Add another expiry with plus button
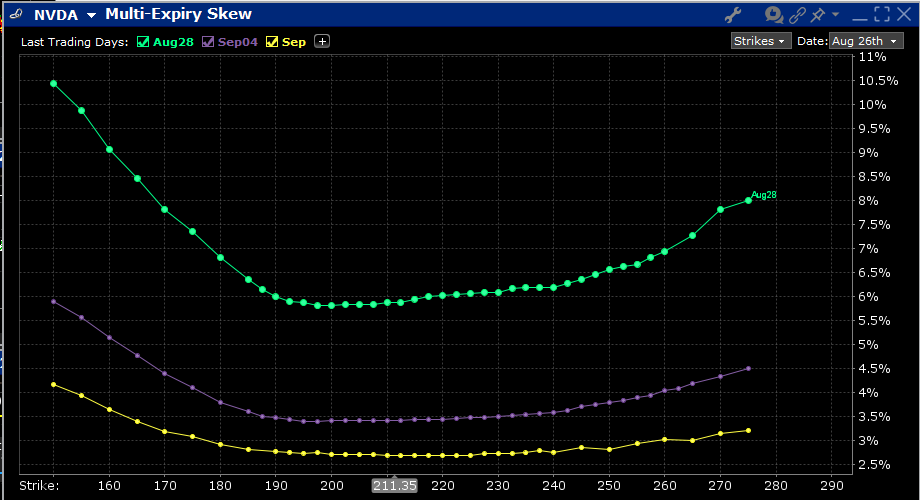The height and width of the screenshot is (500, 920). coord(322,41)
